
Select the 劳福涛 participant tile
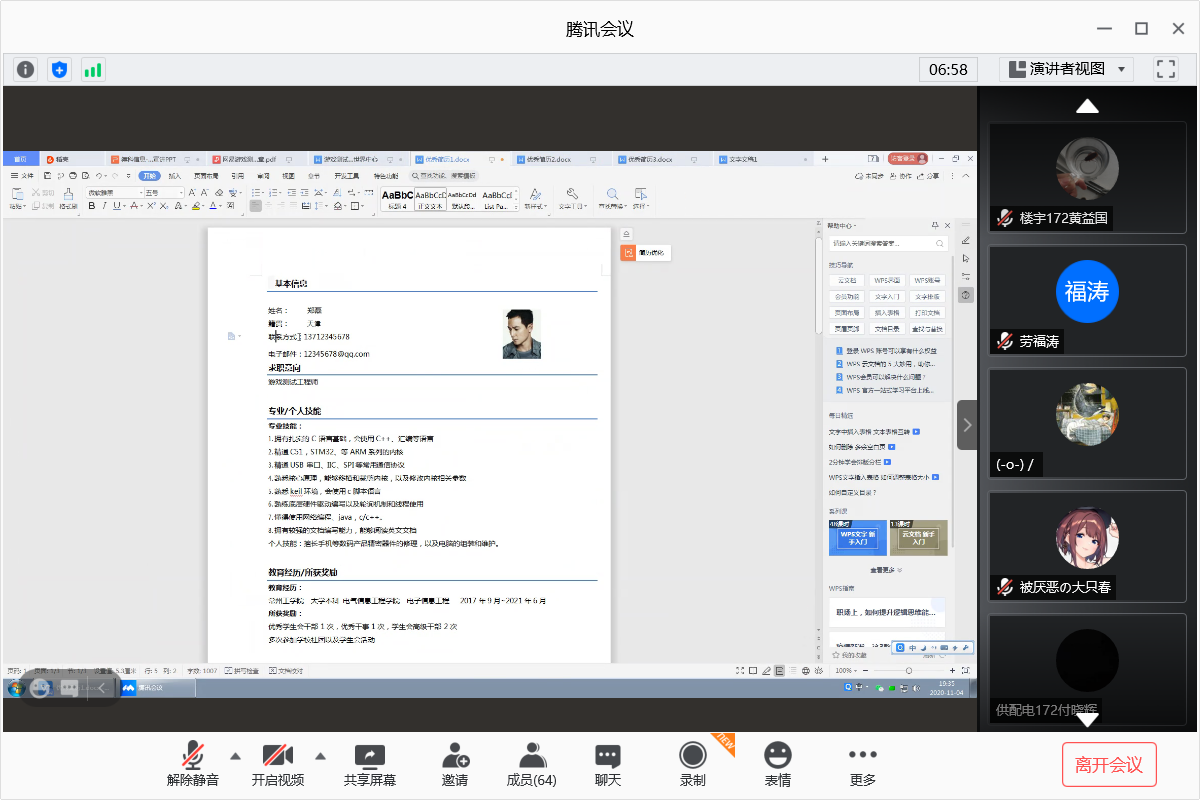1087,300
